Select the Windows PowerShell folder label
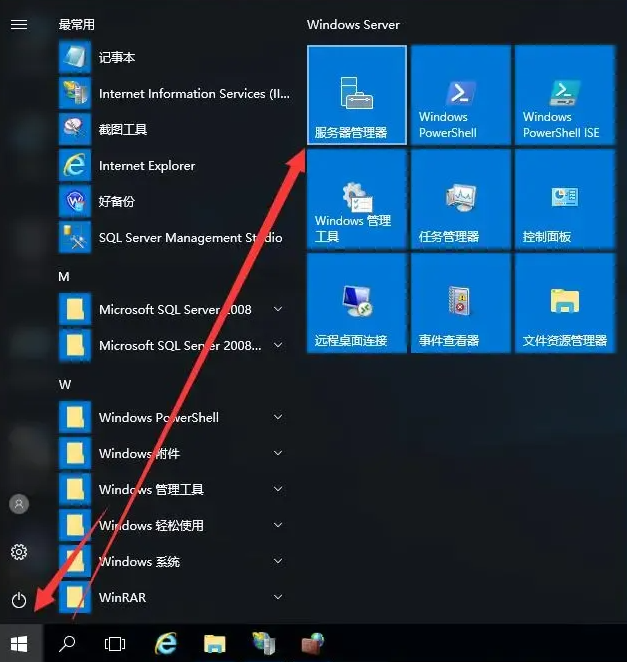Image resolution: width=627 pixels, height=662 pixels. point(159,418)
